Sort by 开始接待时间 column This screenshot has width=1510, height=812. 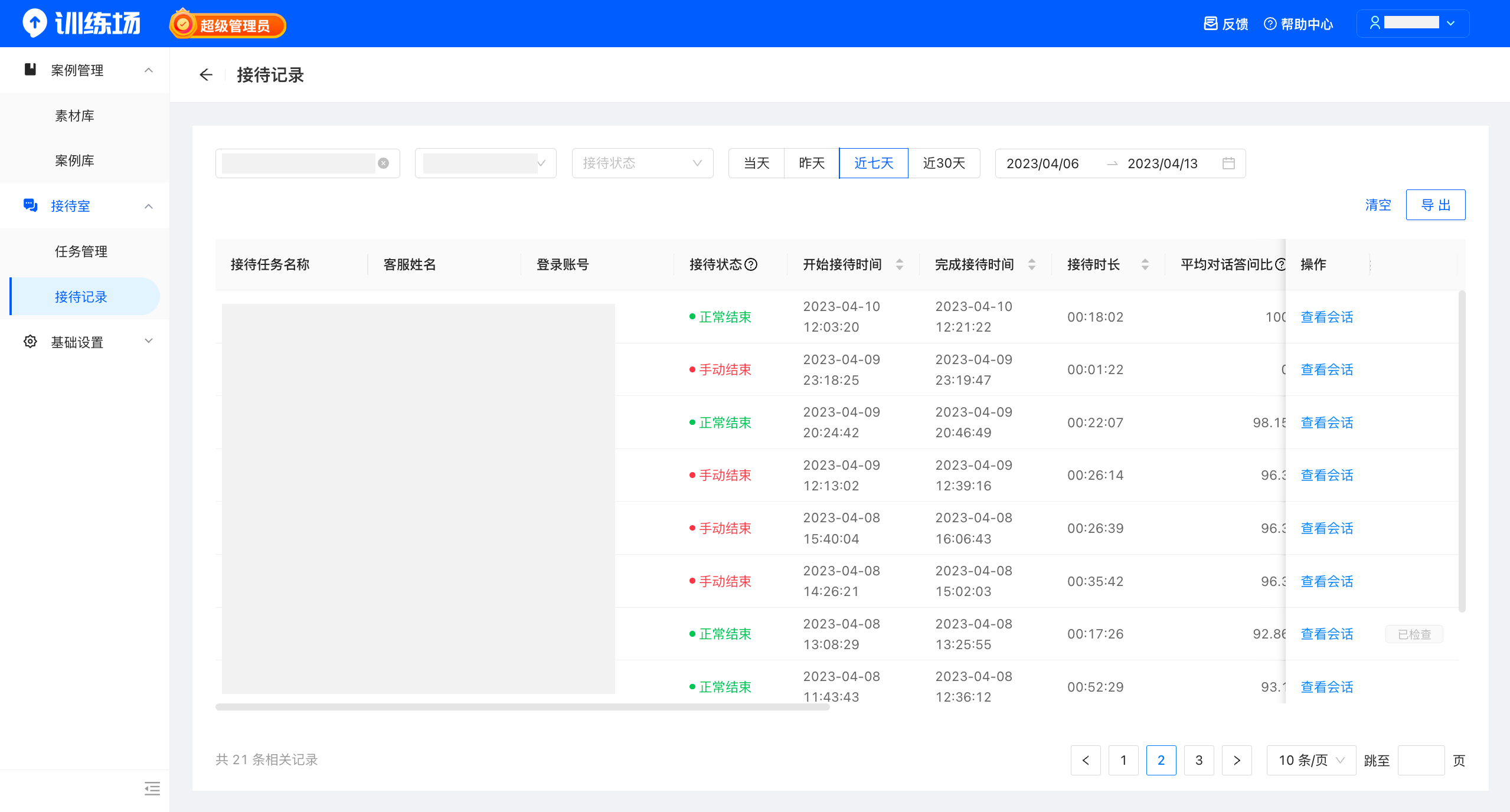coord(900,264)
